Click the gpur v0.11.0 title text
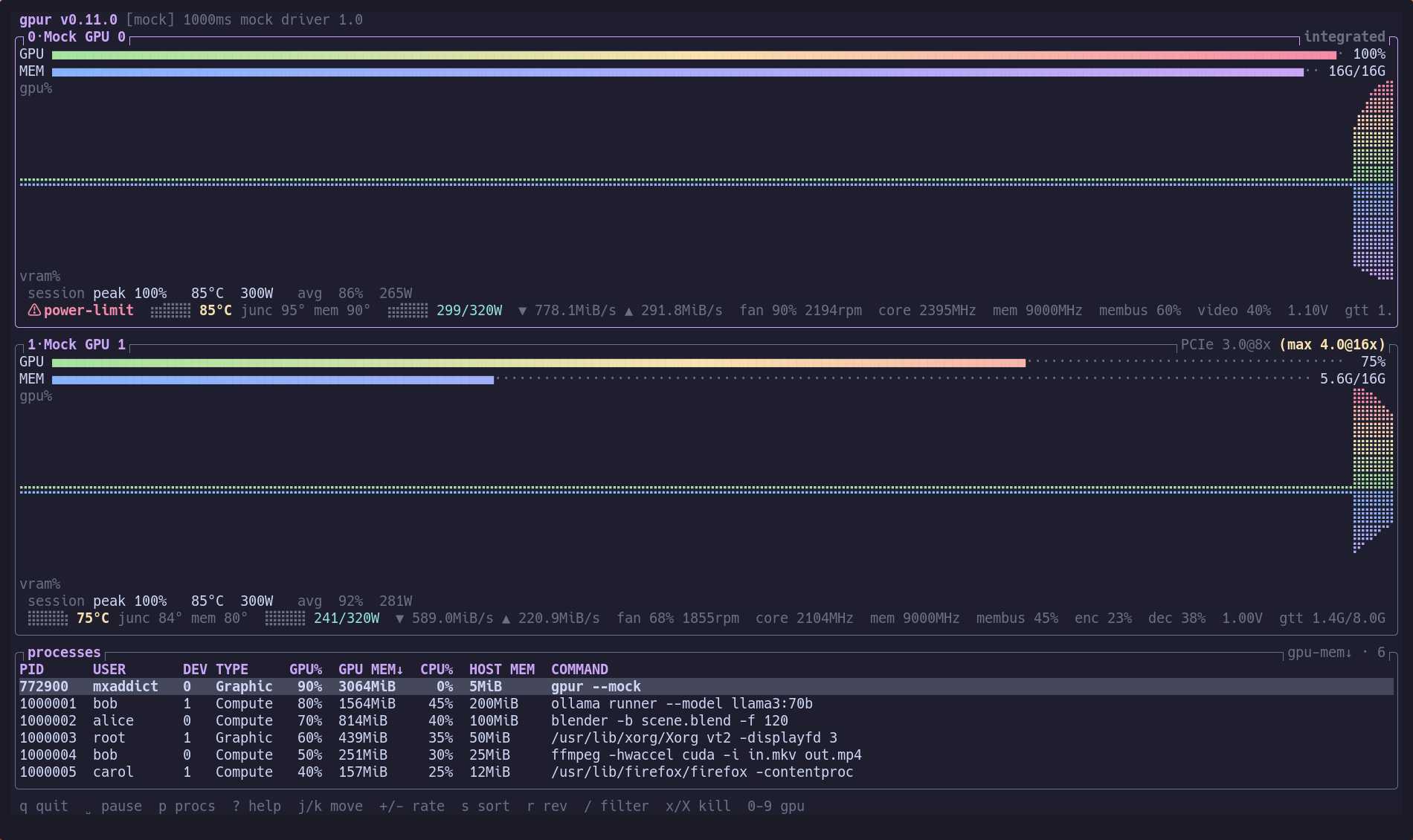The width and height of the screenshot is (1413, 840). point(68,19)
